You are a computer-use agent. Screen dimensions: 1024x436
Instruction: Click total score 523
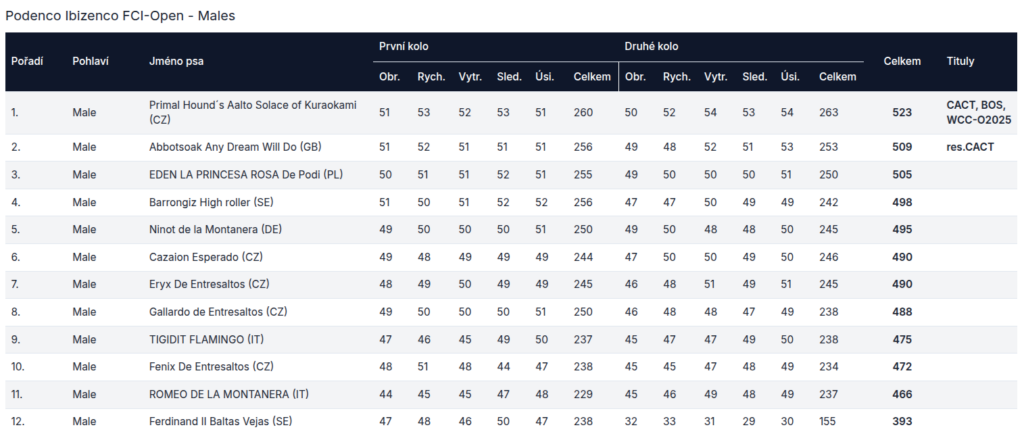902,112
